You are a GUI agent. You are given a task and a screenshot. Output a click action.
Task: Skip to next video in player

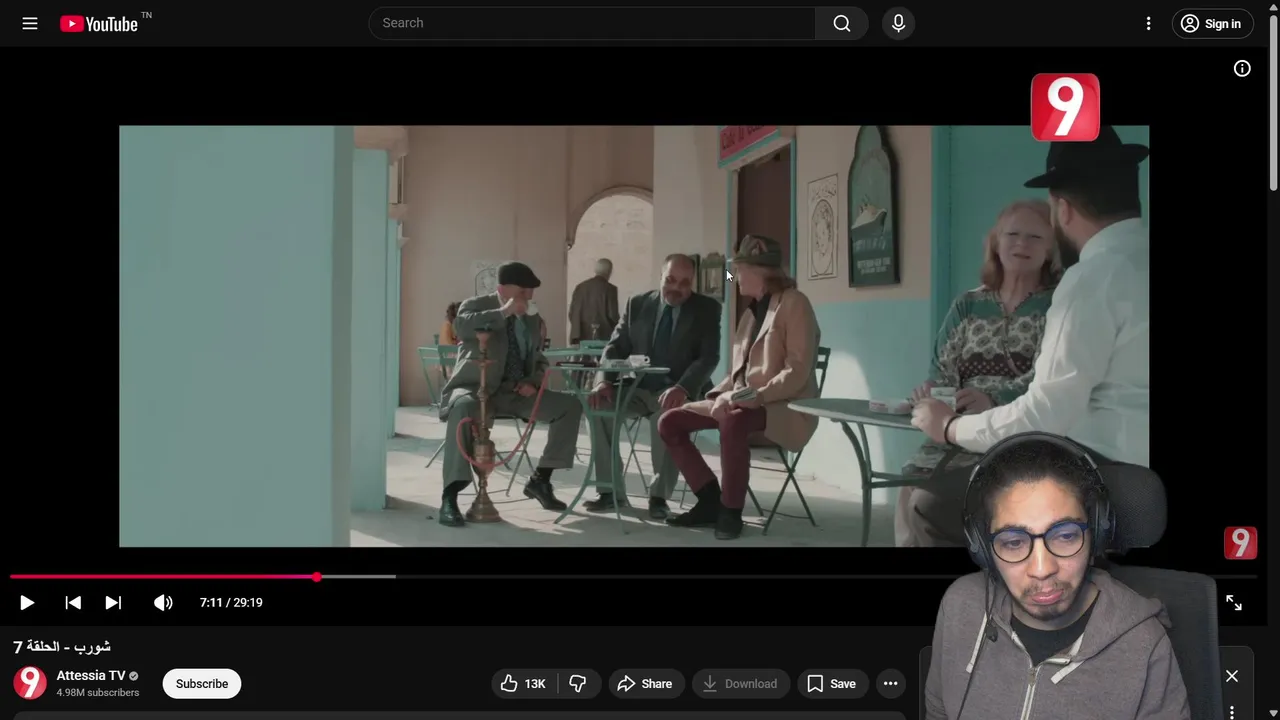click(x=113, y=602)
